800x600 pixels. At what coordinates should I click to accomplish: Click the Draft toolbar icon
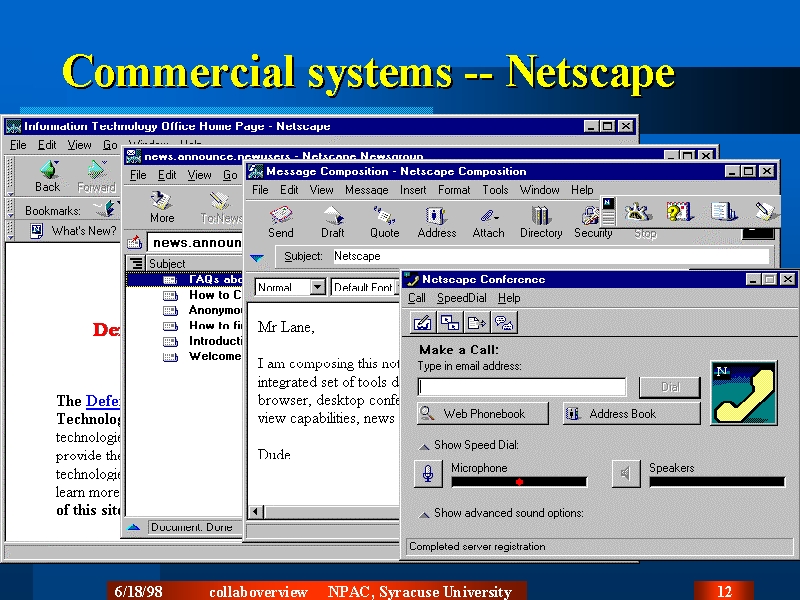(x=333, y=222)
